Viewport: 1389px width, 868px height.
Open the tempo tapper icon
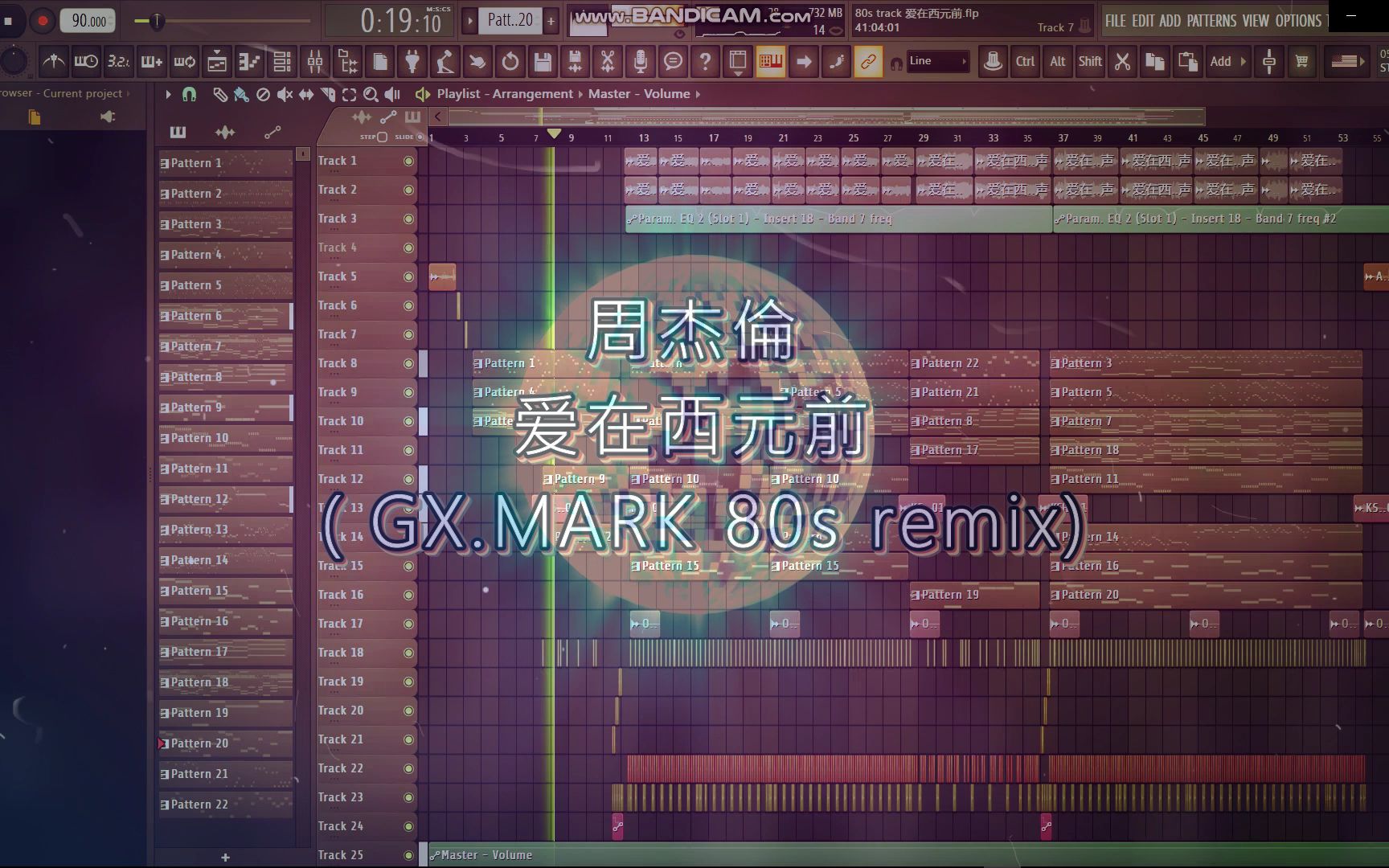445,61
